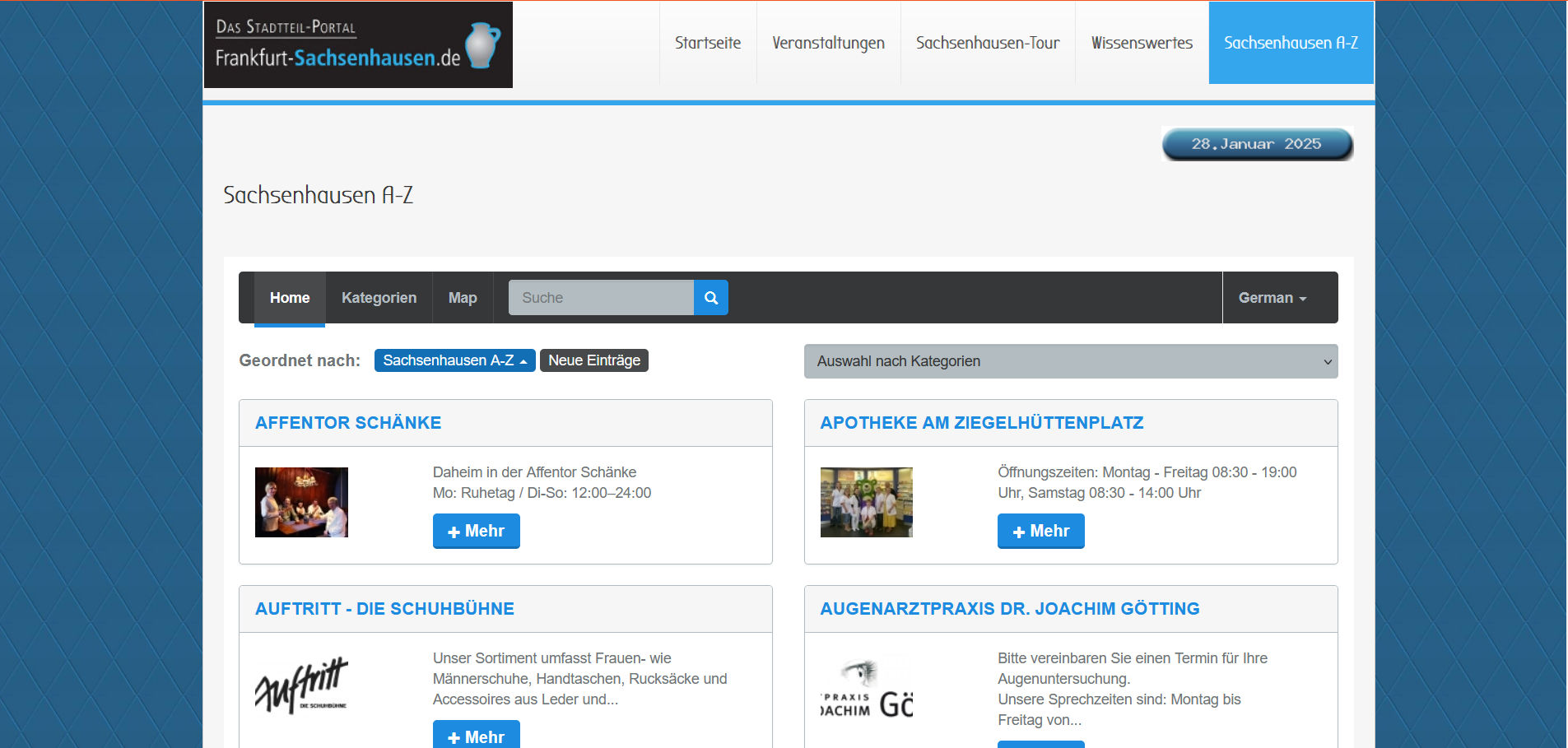Image resolution: width=1568 pixels, height=748 pixels.
Task: Click the 'Sachsenhausen A-Z' page heading
Action: coord(319,195)
